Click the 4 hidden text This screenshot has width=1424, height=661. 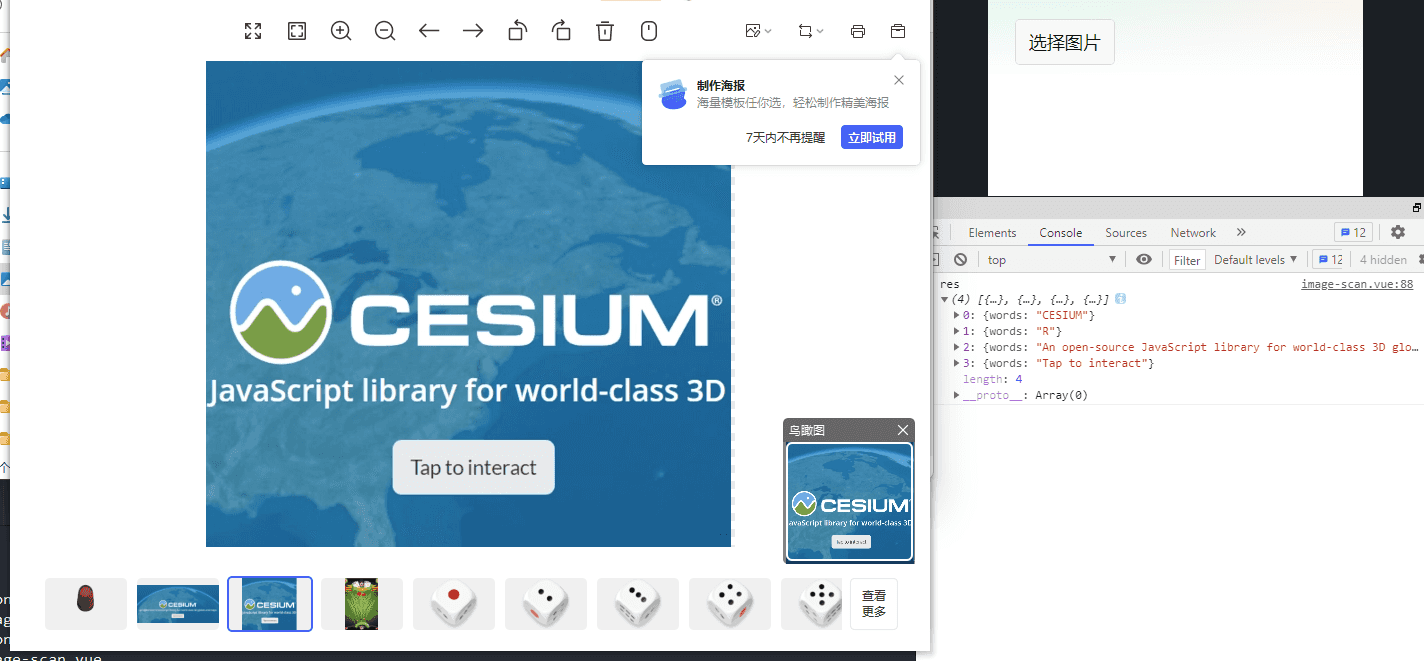point(1383,260)
